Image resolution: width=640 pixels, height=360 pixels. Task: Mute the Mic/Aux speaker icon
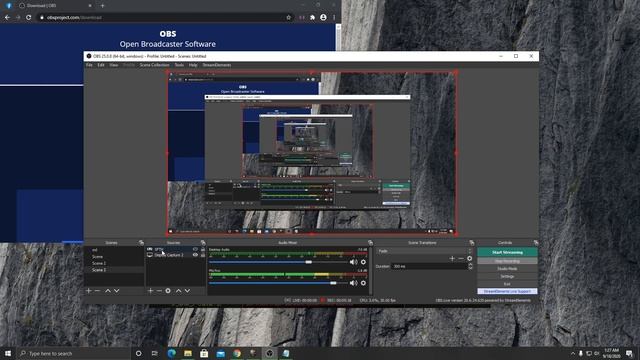click(353, 283)
